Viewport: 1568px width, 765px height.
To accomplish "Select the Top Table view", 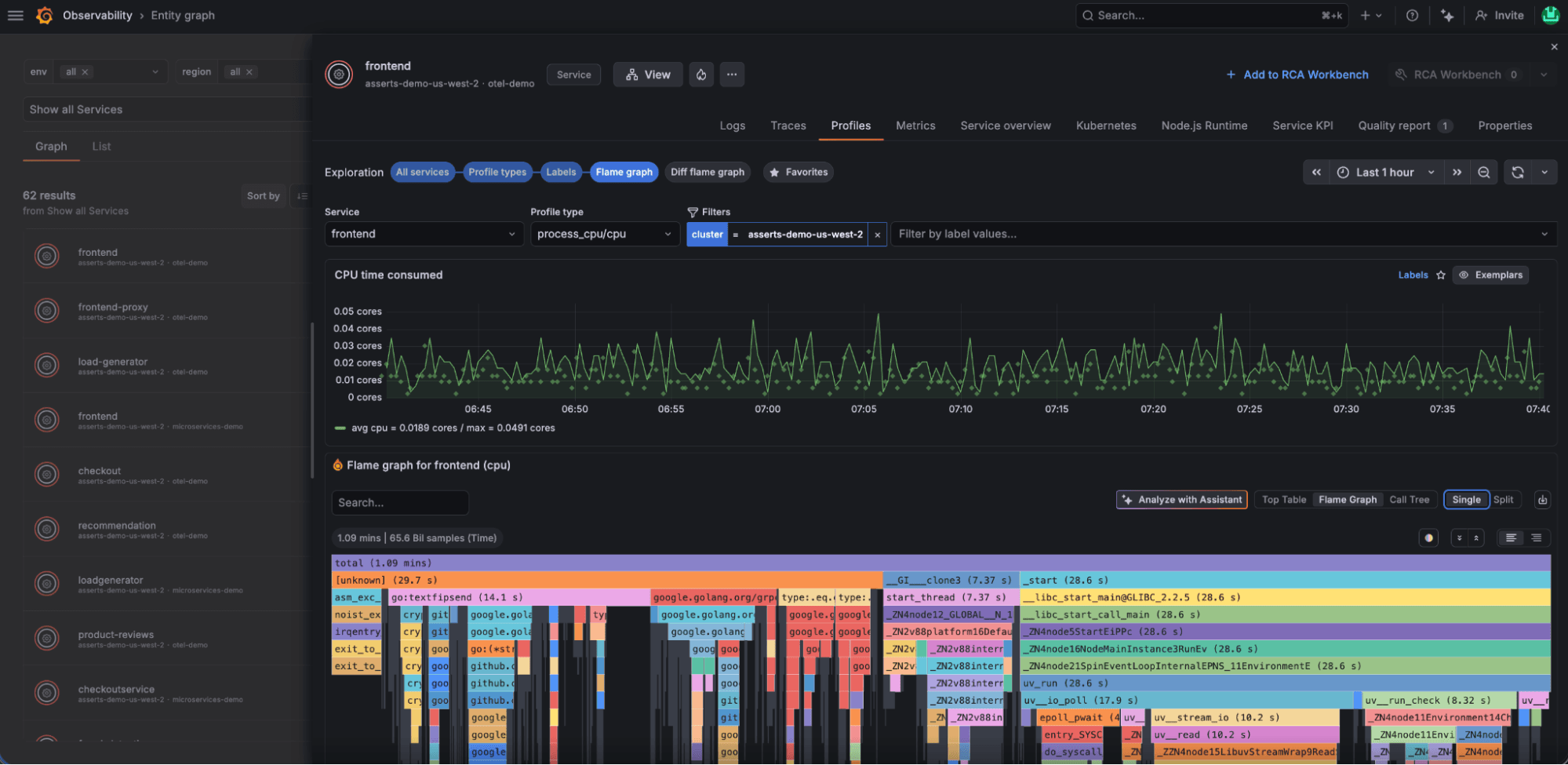I will [x=1284, y=500].
